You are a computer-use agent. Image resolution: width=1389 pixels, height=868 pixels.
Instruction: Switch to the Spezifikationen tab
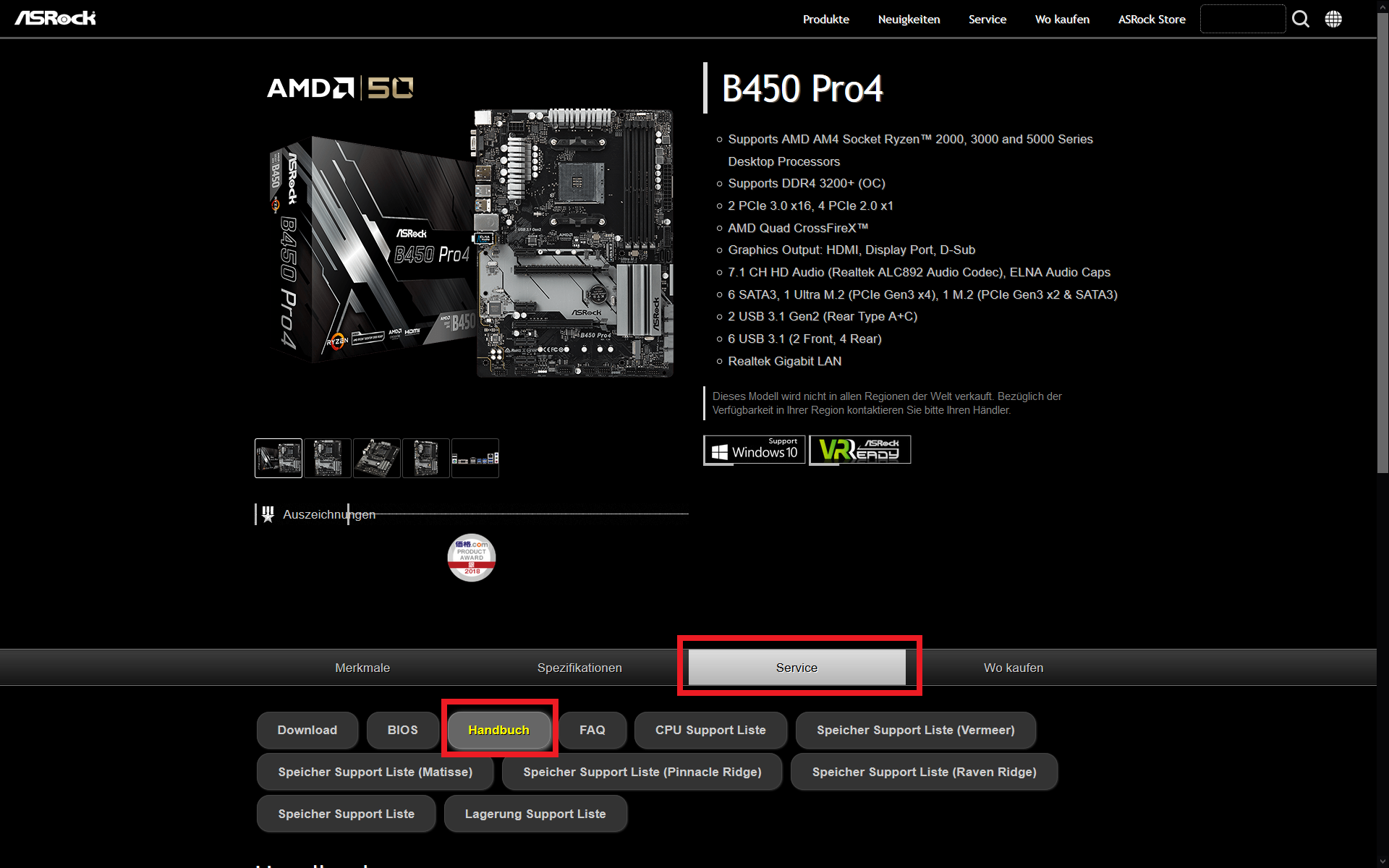[x=579, y=668]
